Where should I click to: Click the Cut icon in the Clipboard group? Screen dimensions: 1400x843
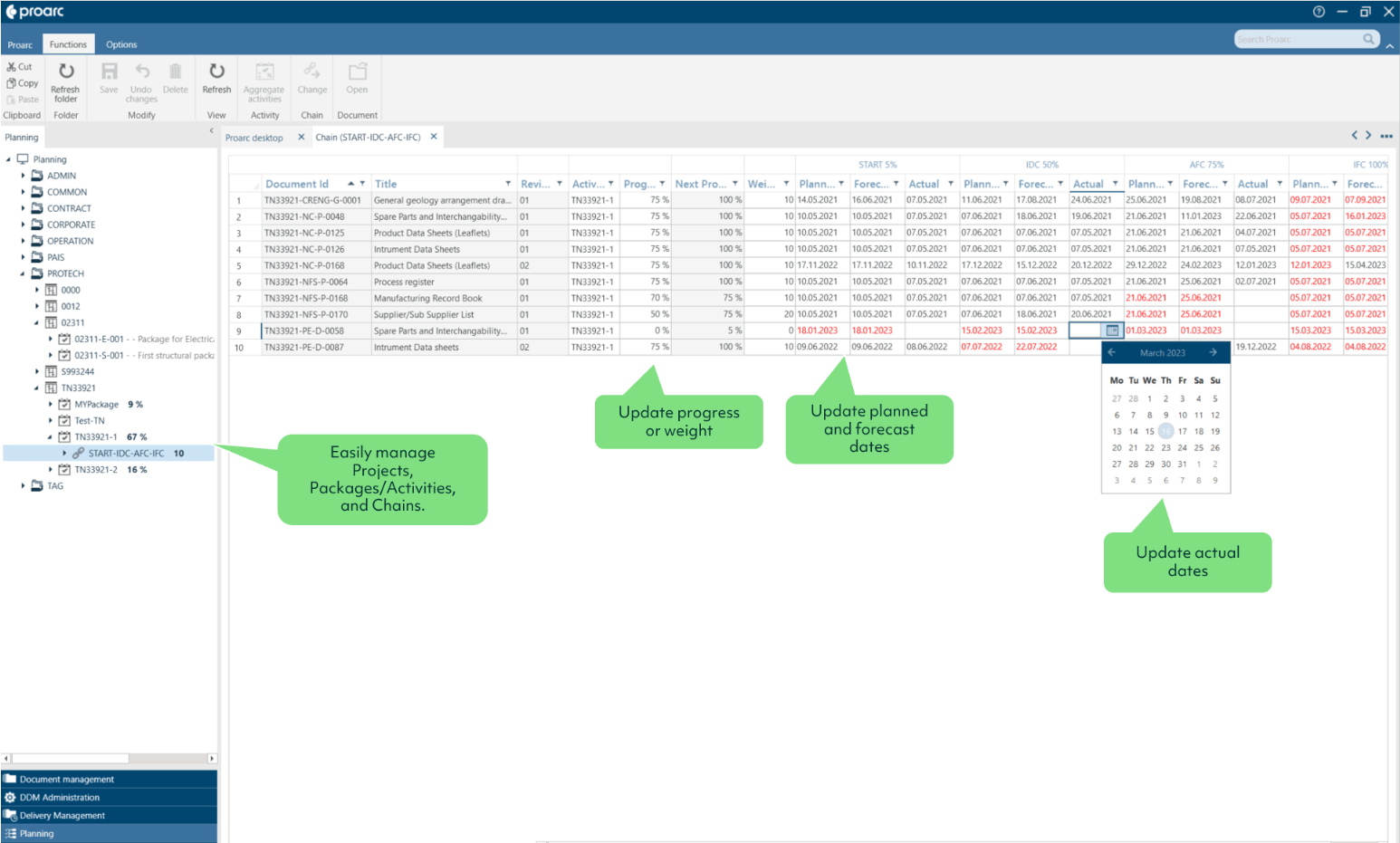point(19,66)
